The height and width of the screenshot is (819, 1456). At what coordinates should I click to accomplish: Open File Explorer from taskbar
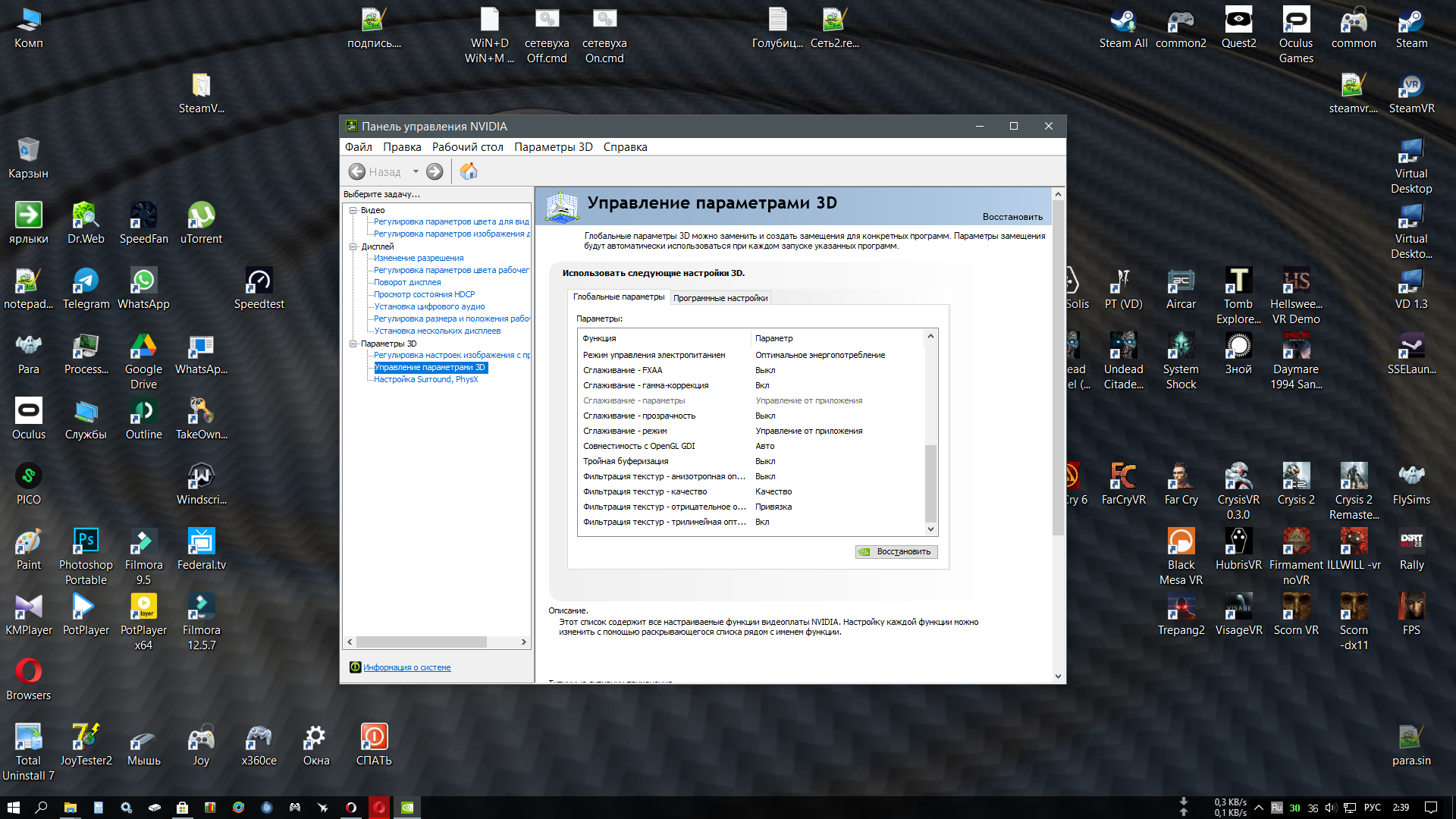tap(70, 808)
